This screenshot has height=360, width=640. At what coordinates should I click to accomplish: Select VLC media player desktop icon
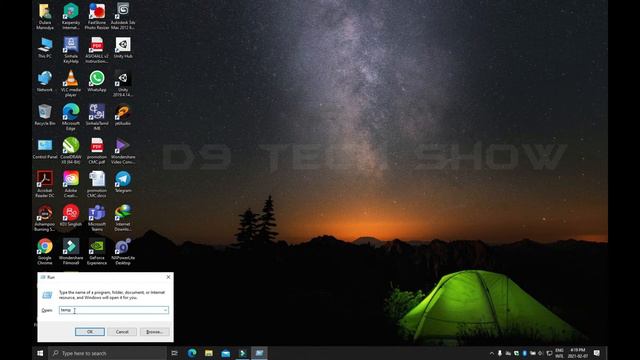71,83
